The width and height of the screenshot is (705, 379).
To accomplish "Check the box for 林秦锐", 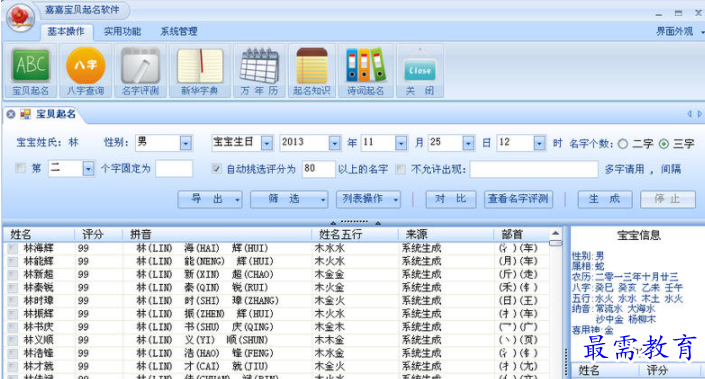I will coord(13,288).
